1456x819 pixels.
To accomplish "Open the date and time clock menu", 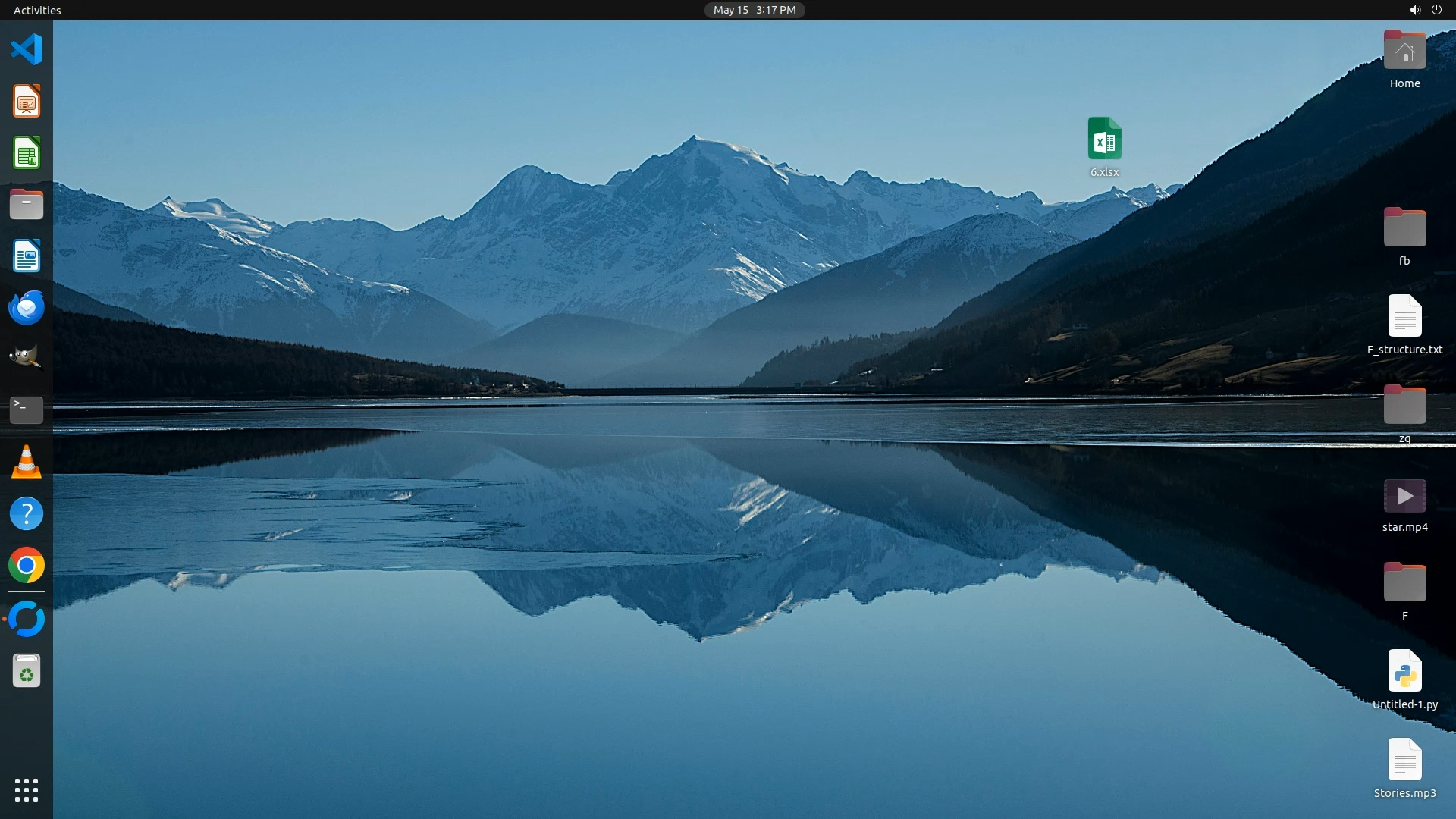I will click(x=754, y=10).
